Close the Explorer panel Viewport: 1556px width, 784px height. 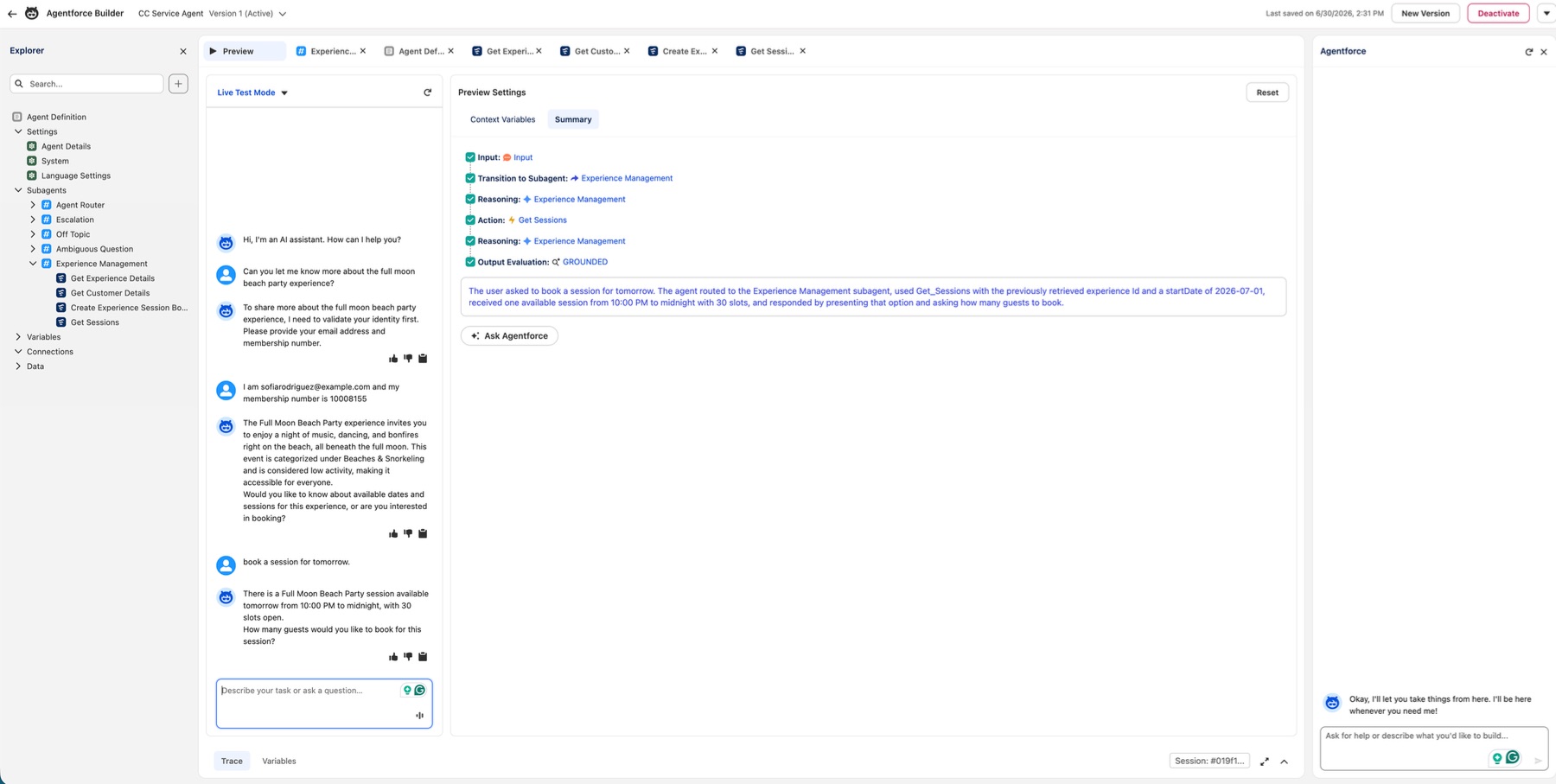click(x=183, y=51)
